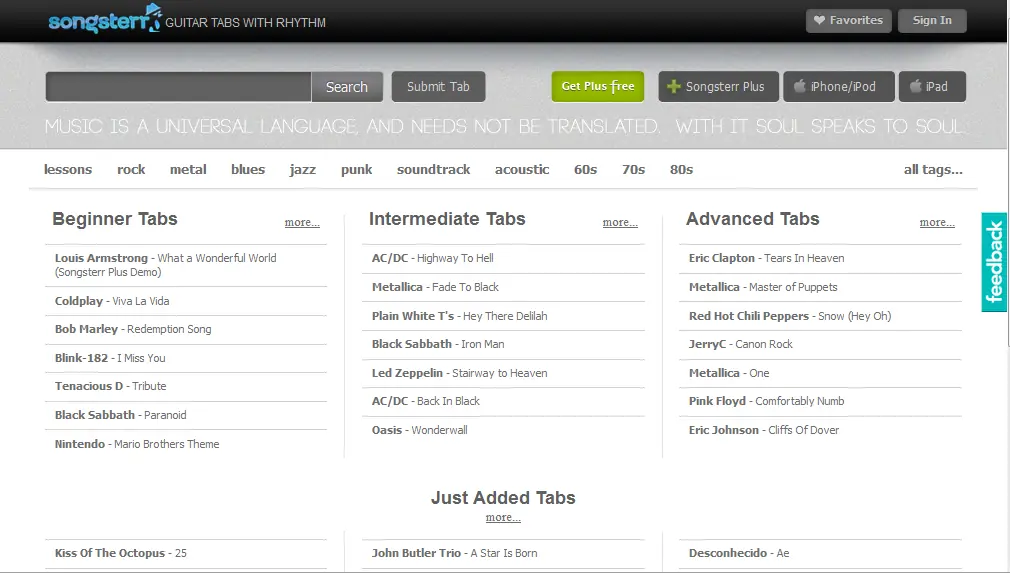Open Metallica One tab
This screenshot has width=1010, height=573.
(729, 373)
